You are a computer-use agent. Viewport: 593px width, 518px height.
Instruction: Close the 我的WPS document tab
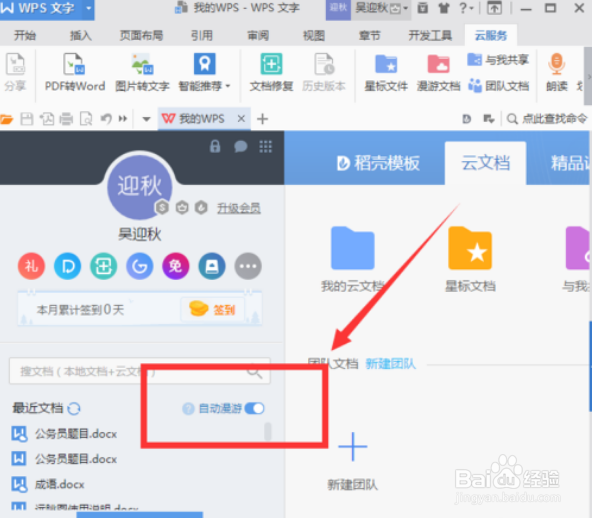(241, 119)
